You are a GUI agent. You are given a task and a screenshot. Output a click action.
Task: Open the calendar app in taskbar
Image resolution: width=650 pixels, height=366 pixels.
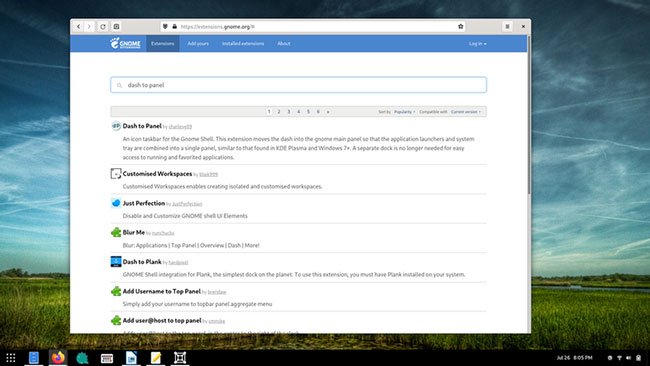107,358
